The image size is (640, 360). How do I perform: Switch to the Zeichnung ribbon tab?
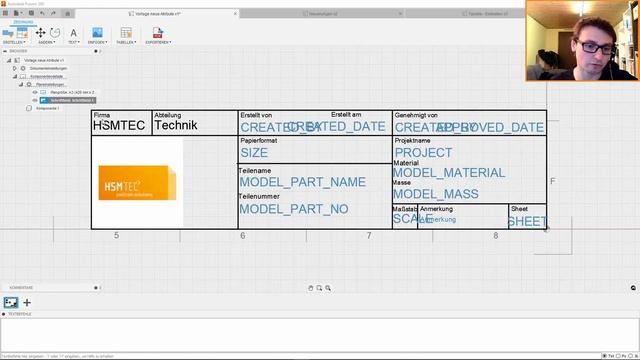coord(23,22)
